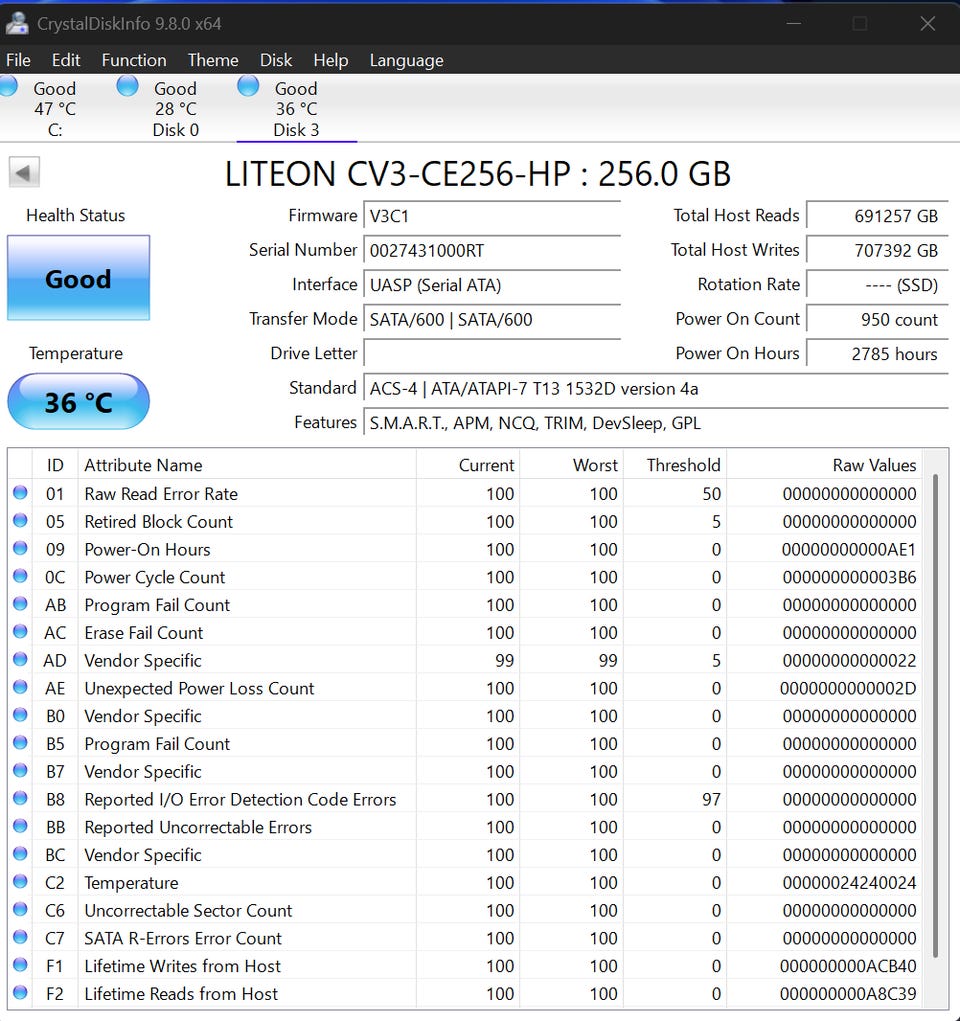Click the previous disk arrow button

coord(24,173)
